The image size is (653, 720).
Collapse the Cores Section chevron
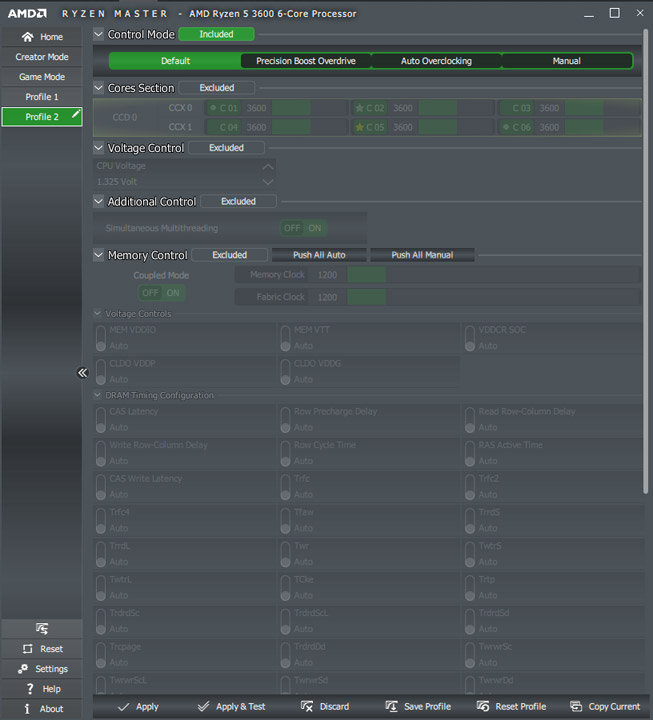98,87
